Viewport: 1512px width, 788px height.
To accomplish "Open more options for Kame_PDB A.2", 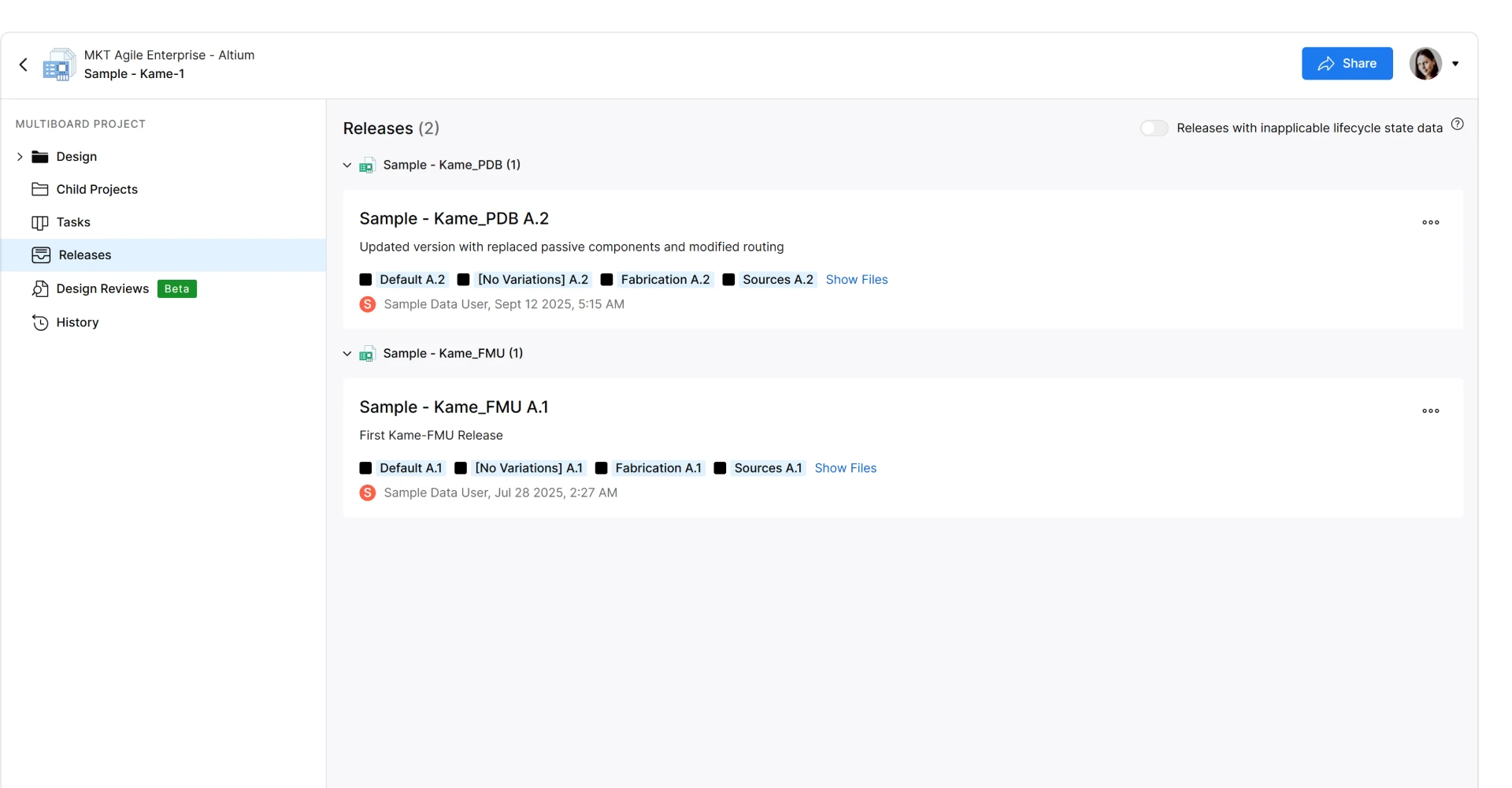I will pyautogui.click(x=1431, y=222).
